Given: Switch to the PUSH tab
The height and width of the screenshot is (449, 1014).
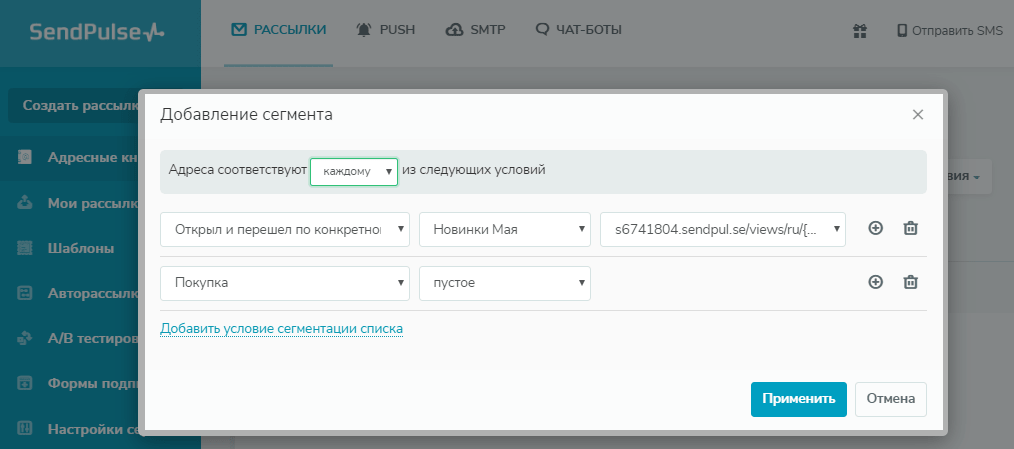Looking at the screenshot, I should tap(386, 30).
